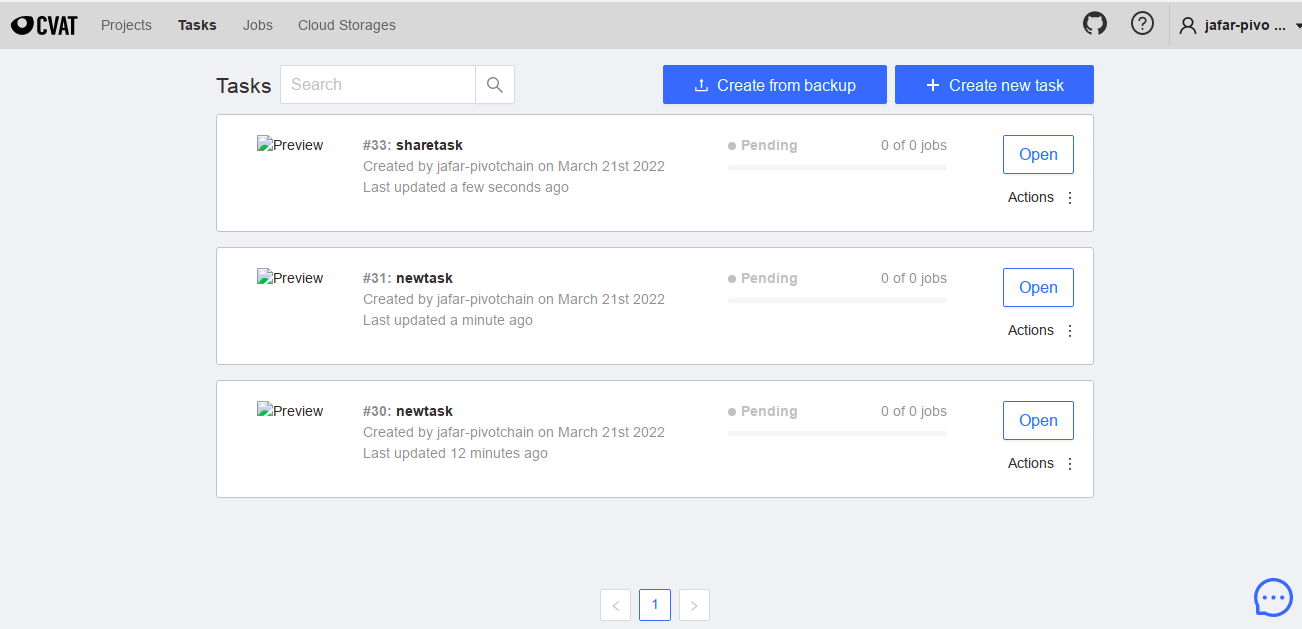Click the preview image of task #31
Viewport: 1302px width, 629px height.
290,278
